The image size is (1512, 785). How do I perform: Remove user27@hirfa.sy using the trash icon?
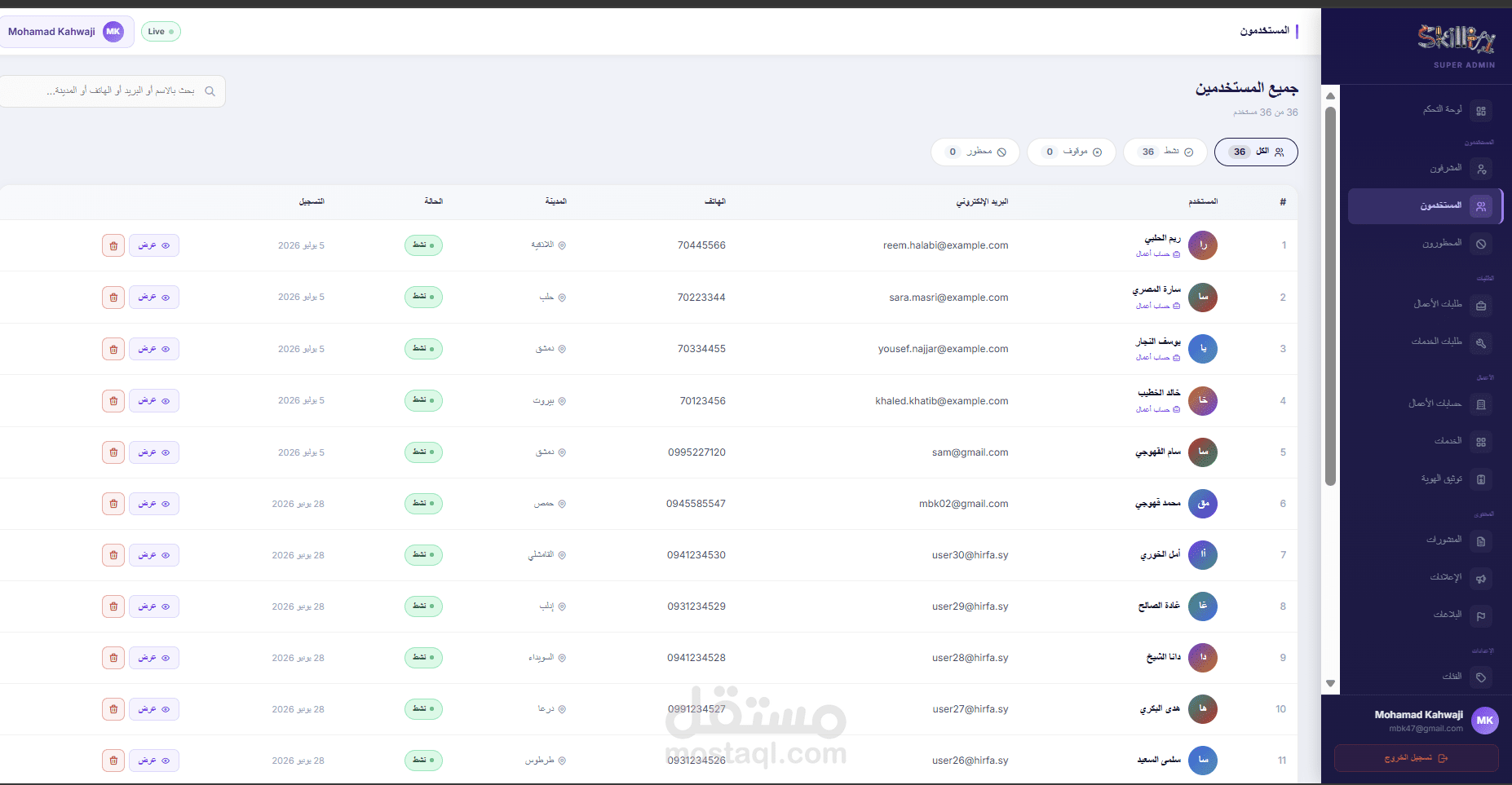tap(113, 709)
